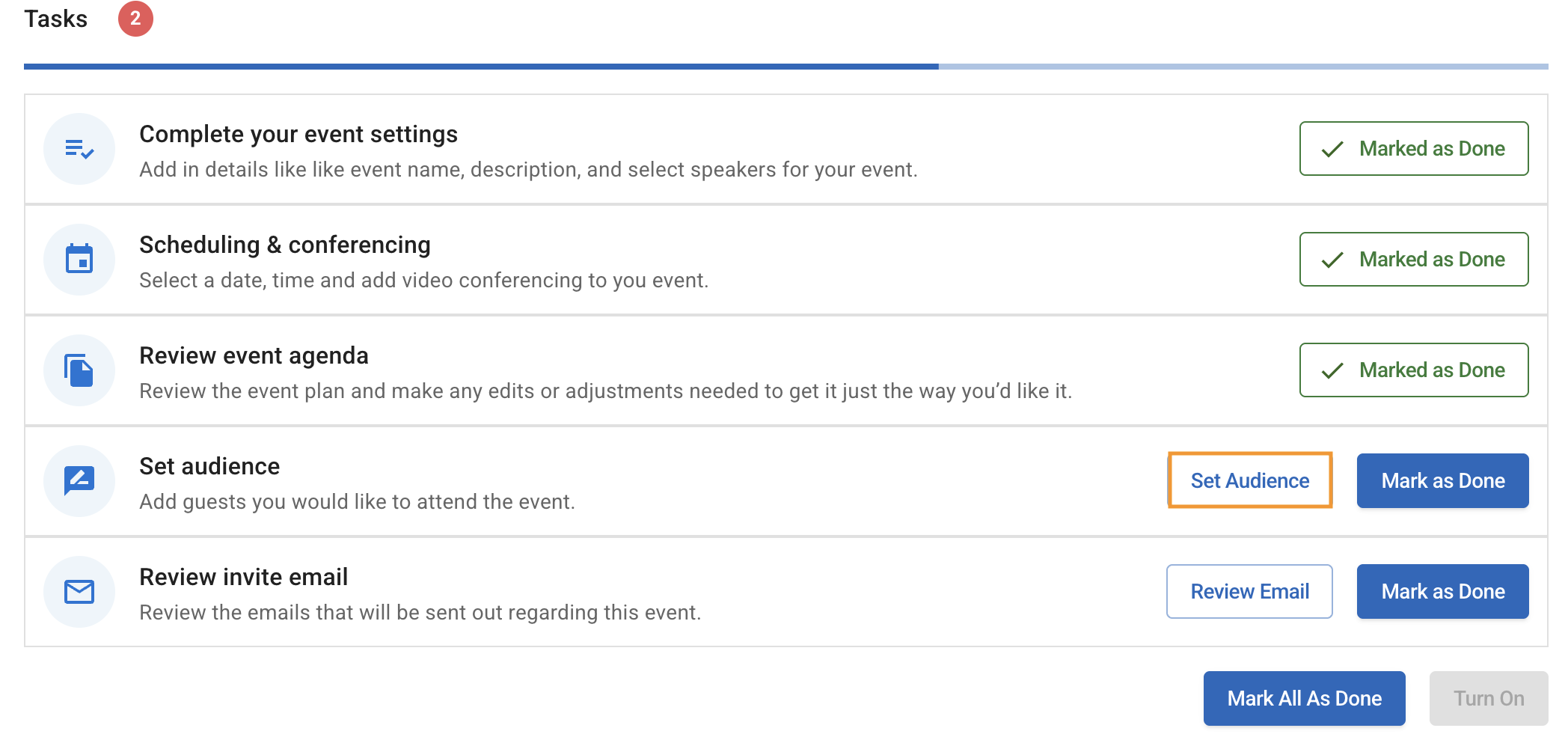Select the Scheduling & conferencing title
1568x734 pixels.
[284, 245]
